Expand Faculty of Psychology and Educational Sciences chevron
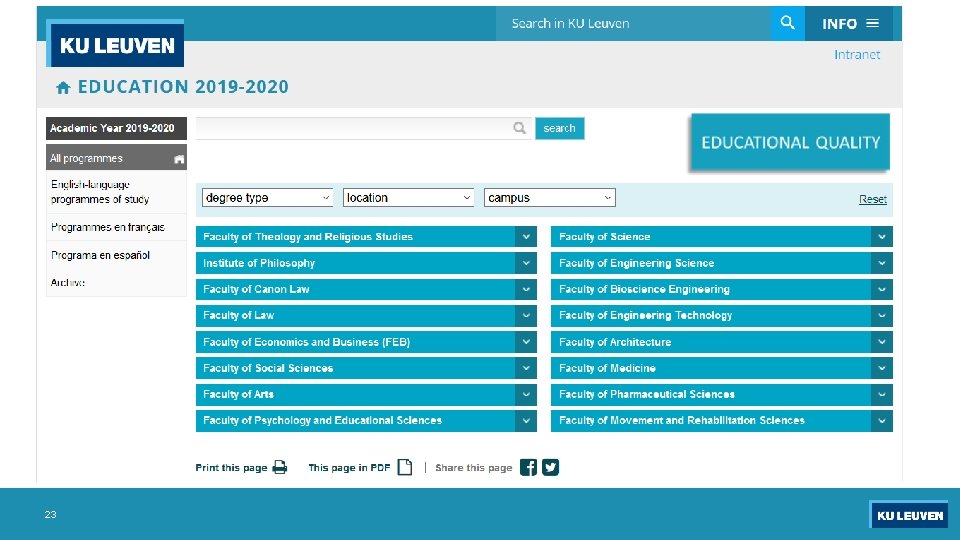The image size is (960, 540). (526, 421)
